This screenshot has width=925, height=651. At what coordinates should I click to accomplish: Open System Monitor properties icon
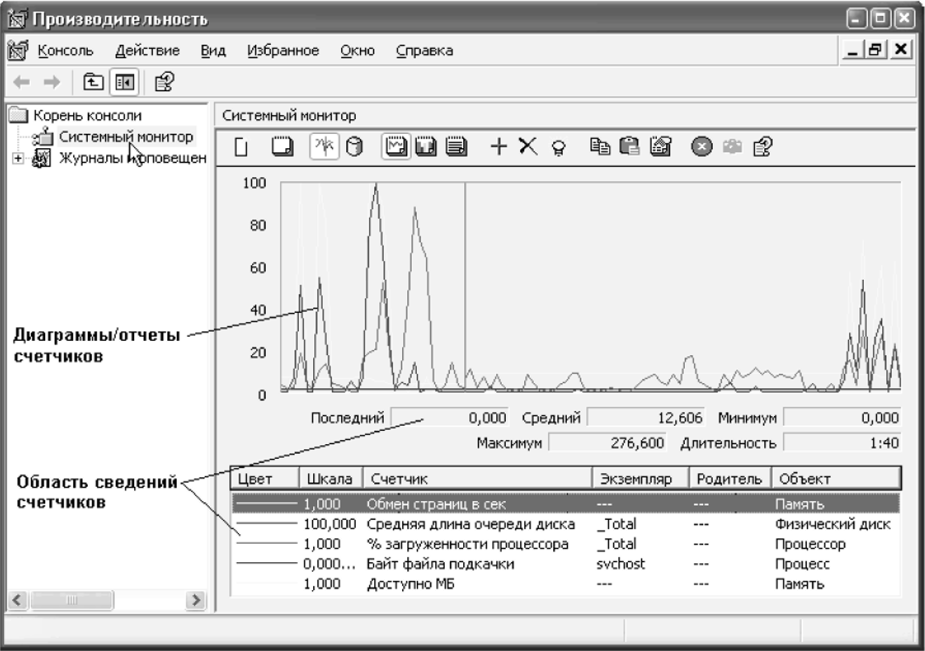[660, 146]
